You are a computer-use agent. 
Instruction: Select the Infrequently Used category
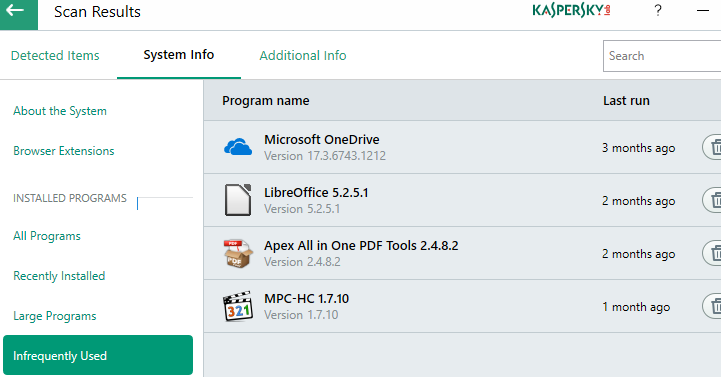pos(98,355)
